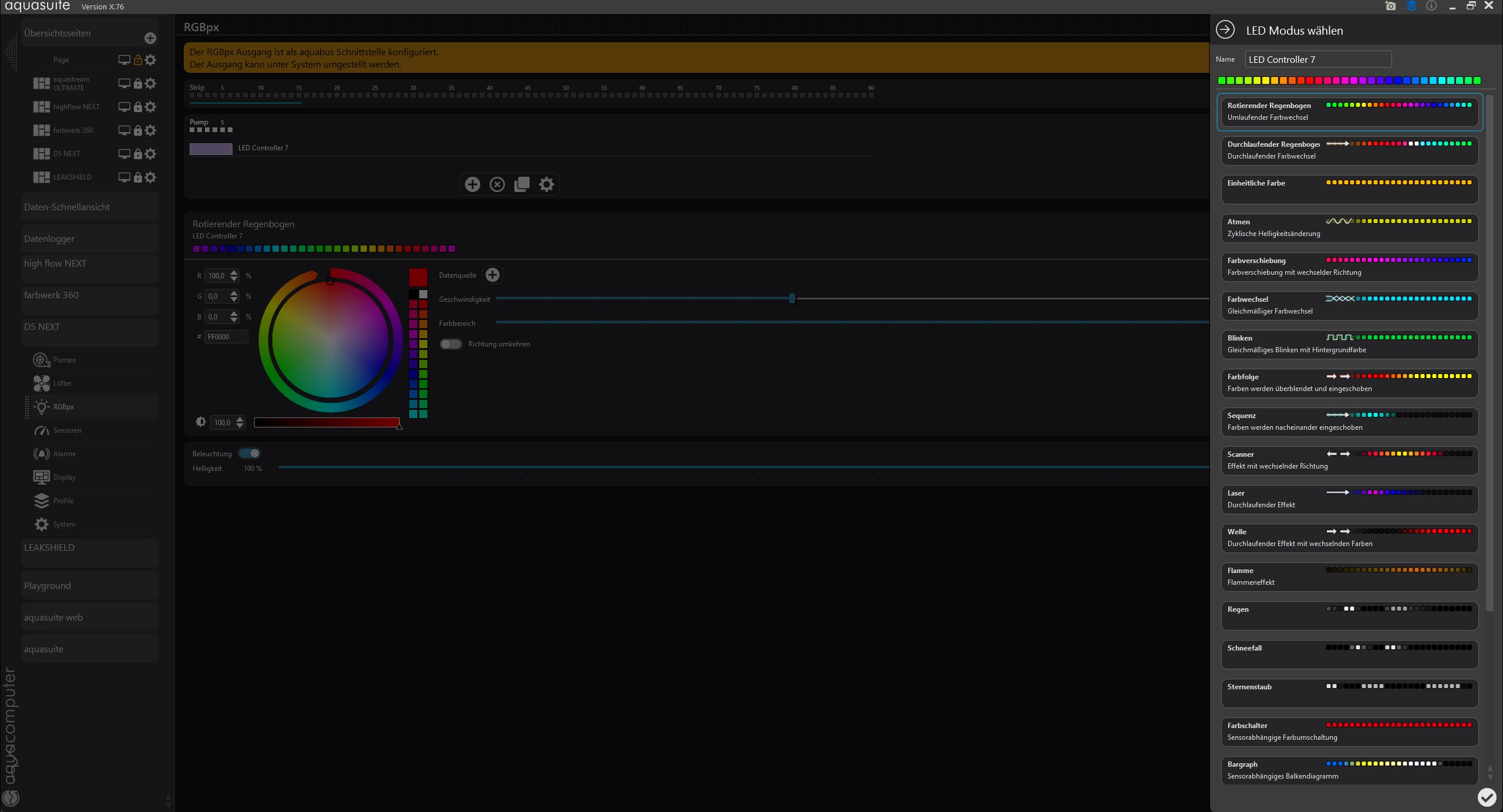Open the Sensoren menu item
Viewport: 1503px width, 812px height.
pyautogui.click(x=67, y=430)
